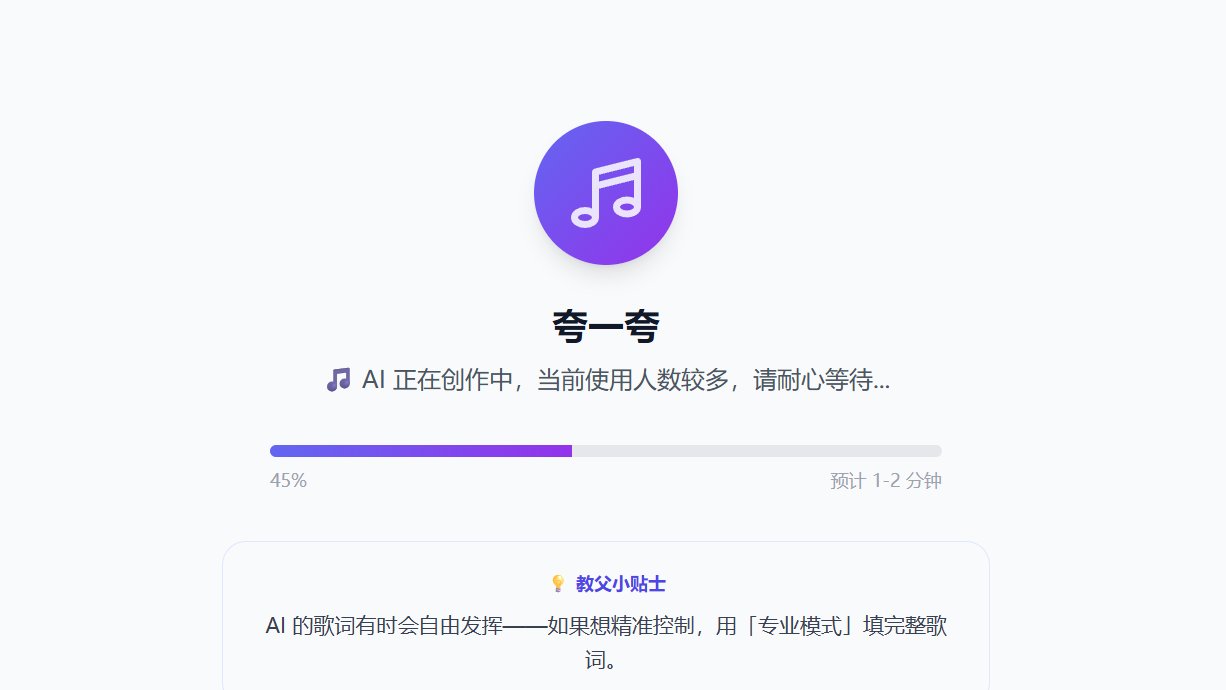Click the filled purple portion of the progress bar
This screenshot has width=1226, height=690.
[x=421, y=451]
